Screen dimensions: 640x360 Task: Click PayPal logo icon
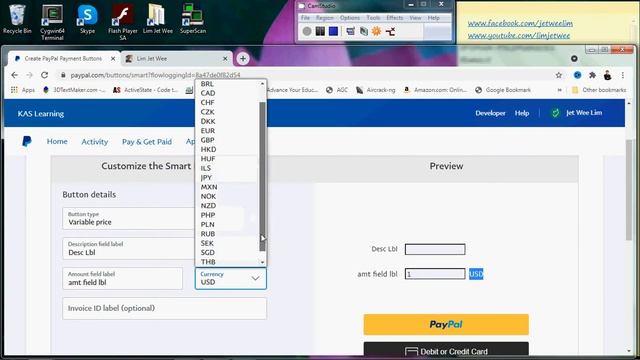pyautogui.click(x=27, y=141)
